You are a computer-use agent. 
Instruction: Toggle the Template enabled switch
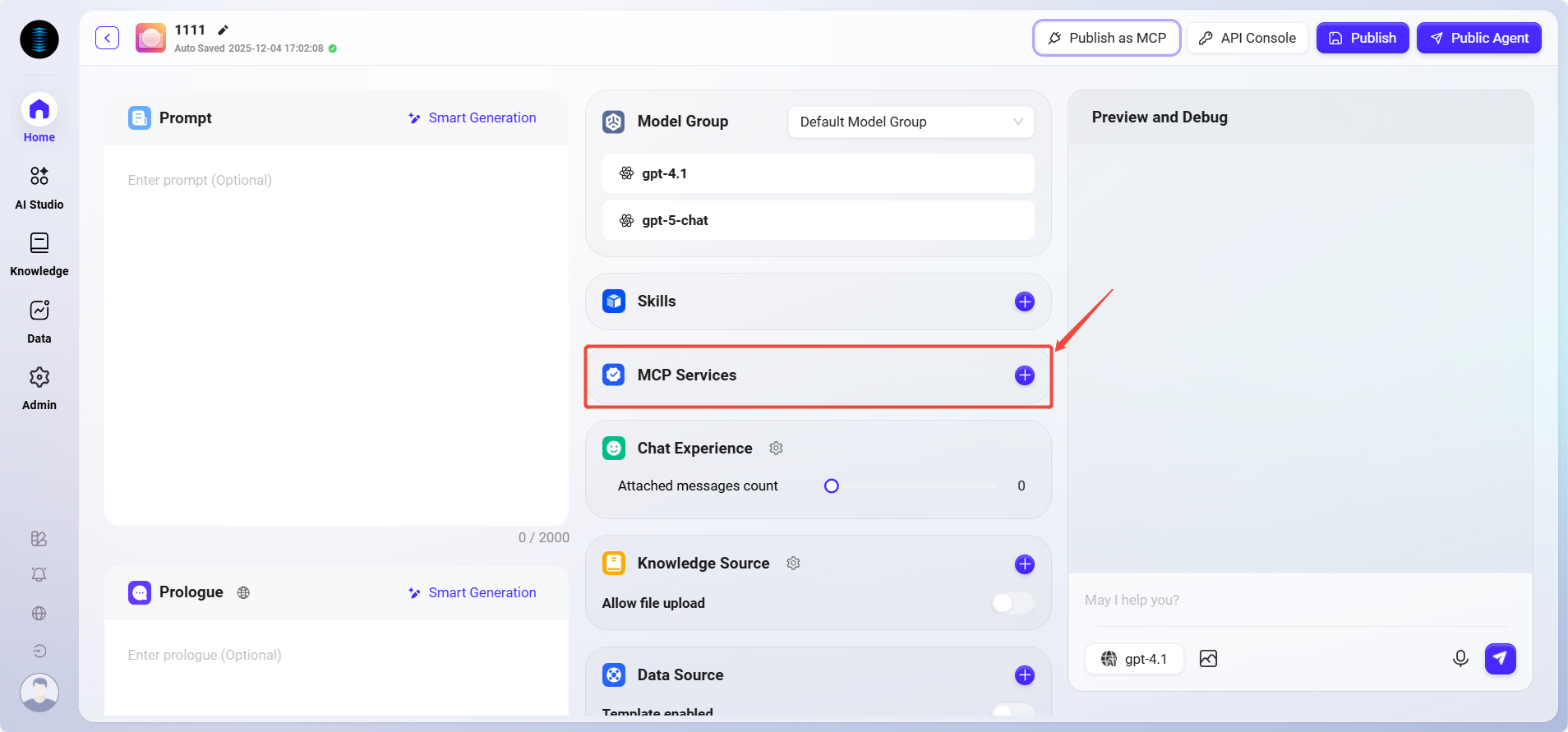coord(1012,711)
